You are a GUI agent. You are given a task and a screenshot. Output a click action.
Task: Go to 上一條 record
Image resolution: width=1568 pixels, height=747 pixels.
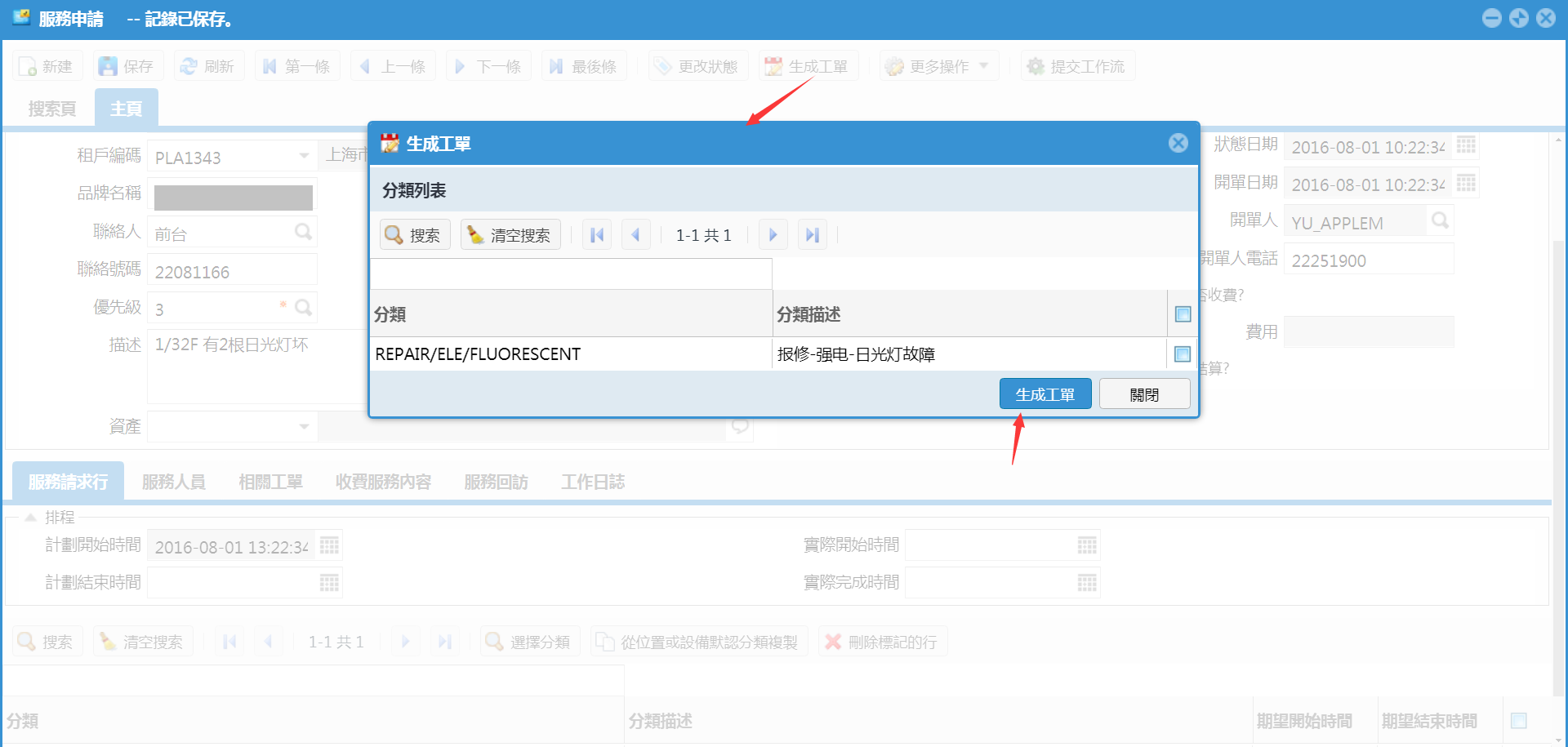pyautogui.click(x=393, y=66)
